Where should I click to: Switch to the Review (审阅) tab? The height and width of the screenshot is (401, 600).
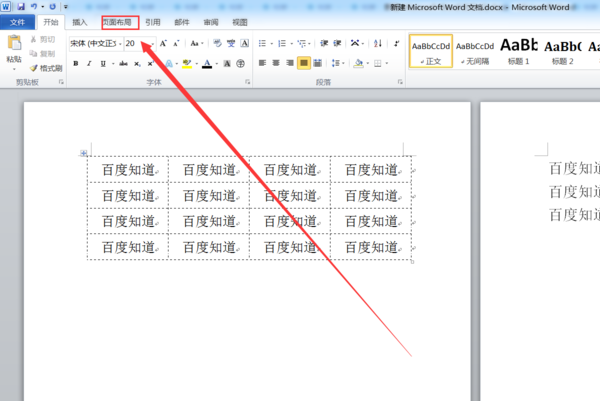pos(211,22)
